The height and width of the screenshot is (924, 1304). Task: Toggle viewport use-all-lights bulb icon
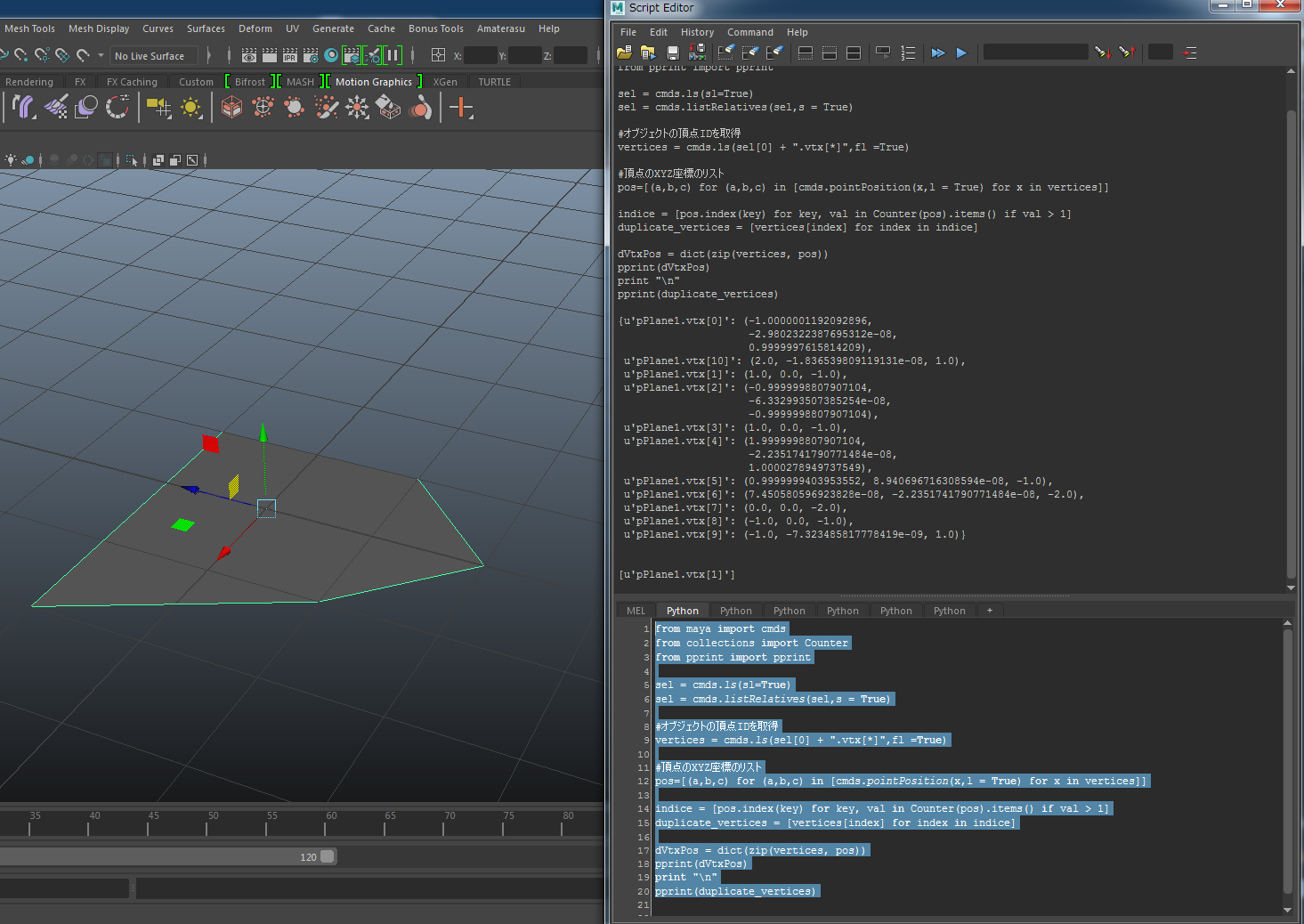coord(11,160)
